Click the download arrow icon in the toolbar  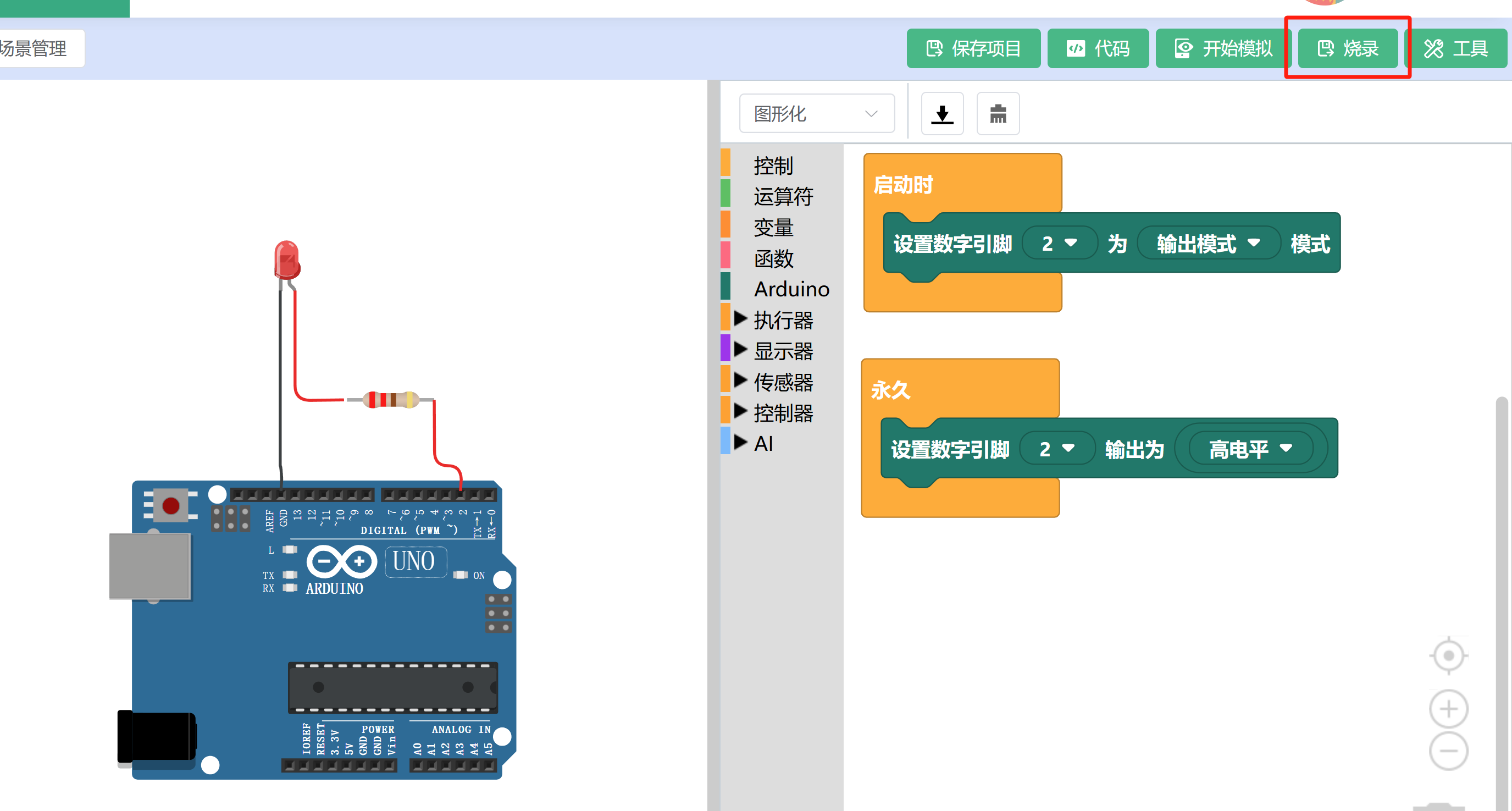pos(942,114)
